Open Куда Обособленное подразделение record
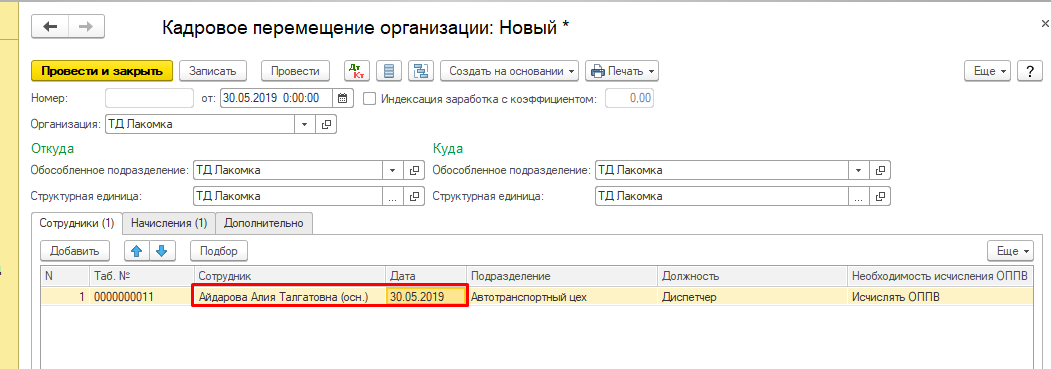This screenshot has height=369, width=1051. point(881,170)
